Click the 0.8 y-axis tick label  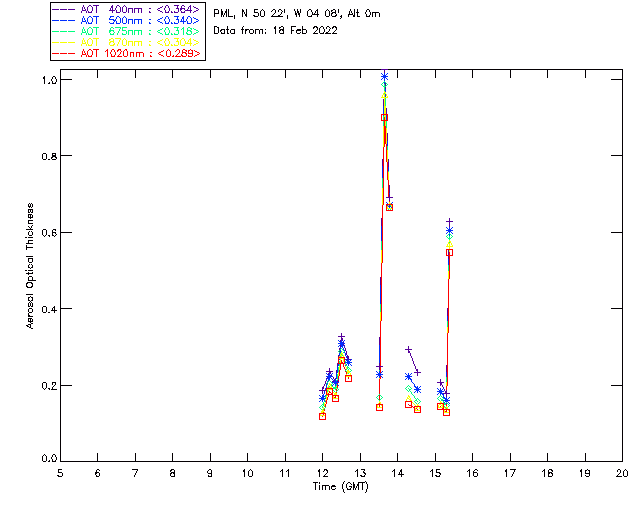point(49,156)
